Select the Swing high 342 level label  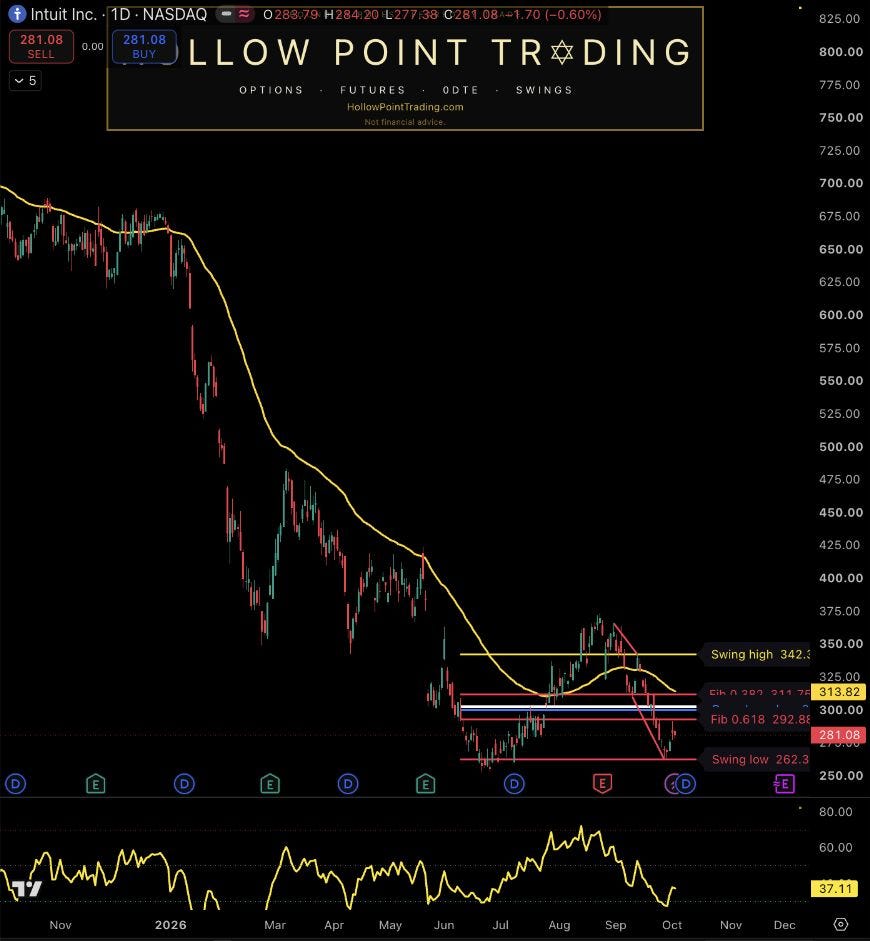point(760,654)
